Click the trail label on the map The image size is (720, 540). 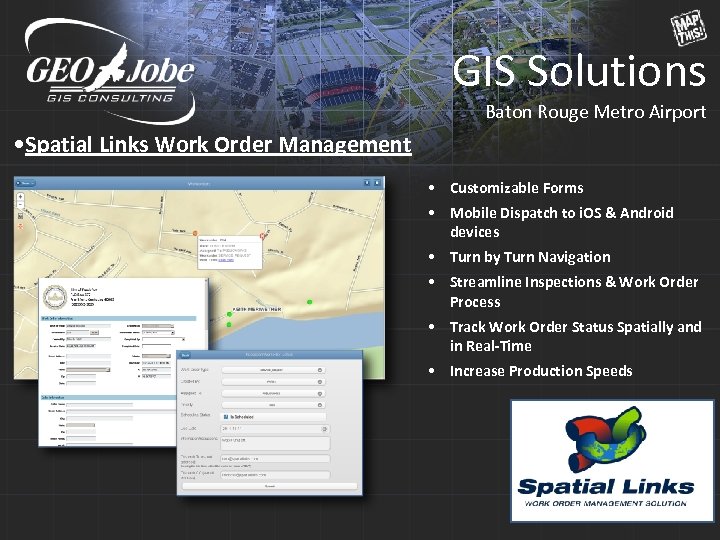(x=256, y=309)
